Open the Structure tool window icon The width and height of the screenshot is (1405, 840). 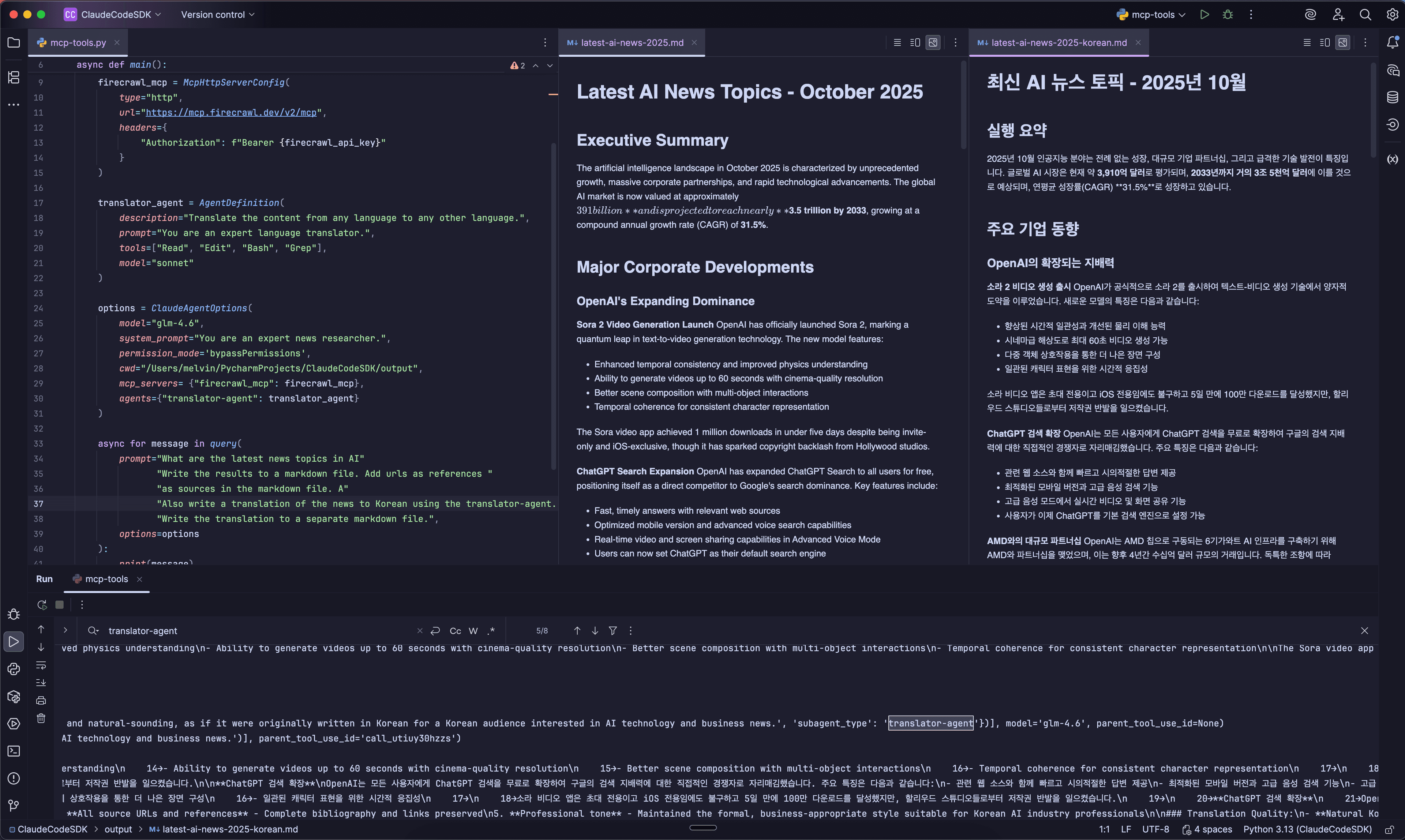point(14,77)
